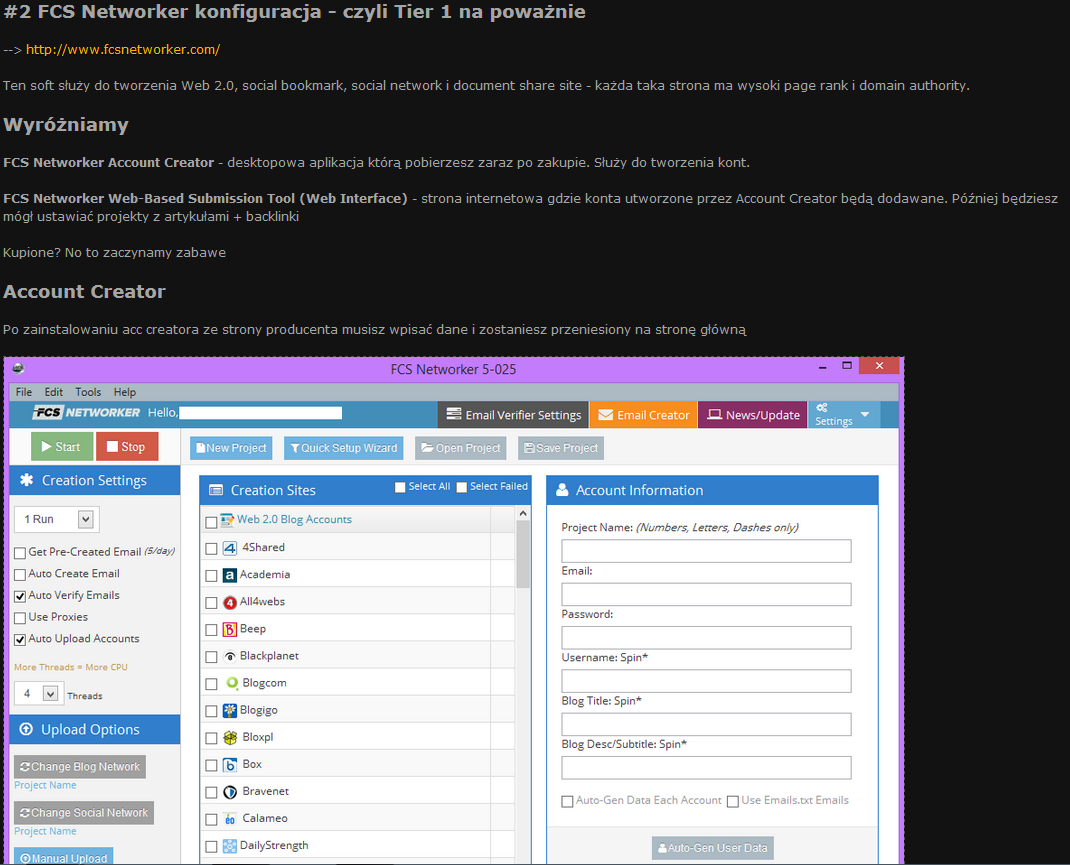
Task: Enable Use Proxies checkbox
Action: coord(20,618)
